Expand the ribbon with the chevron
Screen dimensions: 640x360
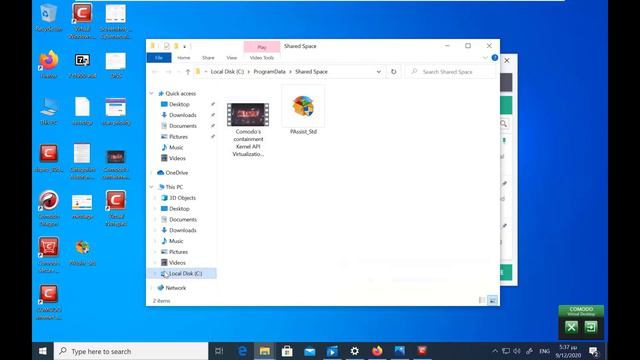point(485,58)
